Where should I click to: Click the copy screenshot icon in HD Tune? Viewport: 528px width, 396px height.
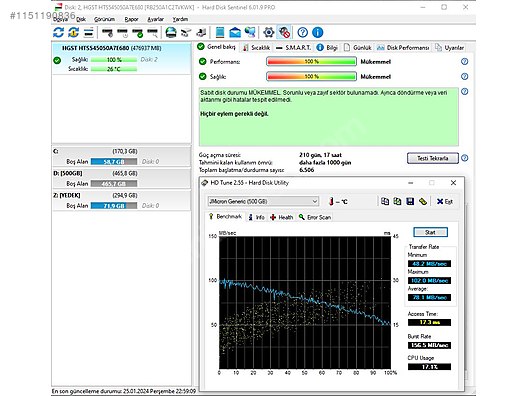pyautogui.click(x=397, y=201)
